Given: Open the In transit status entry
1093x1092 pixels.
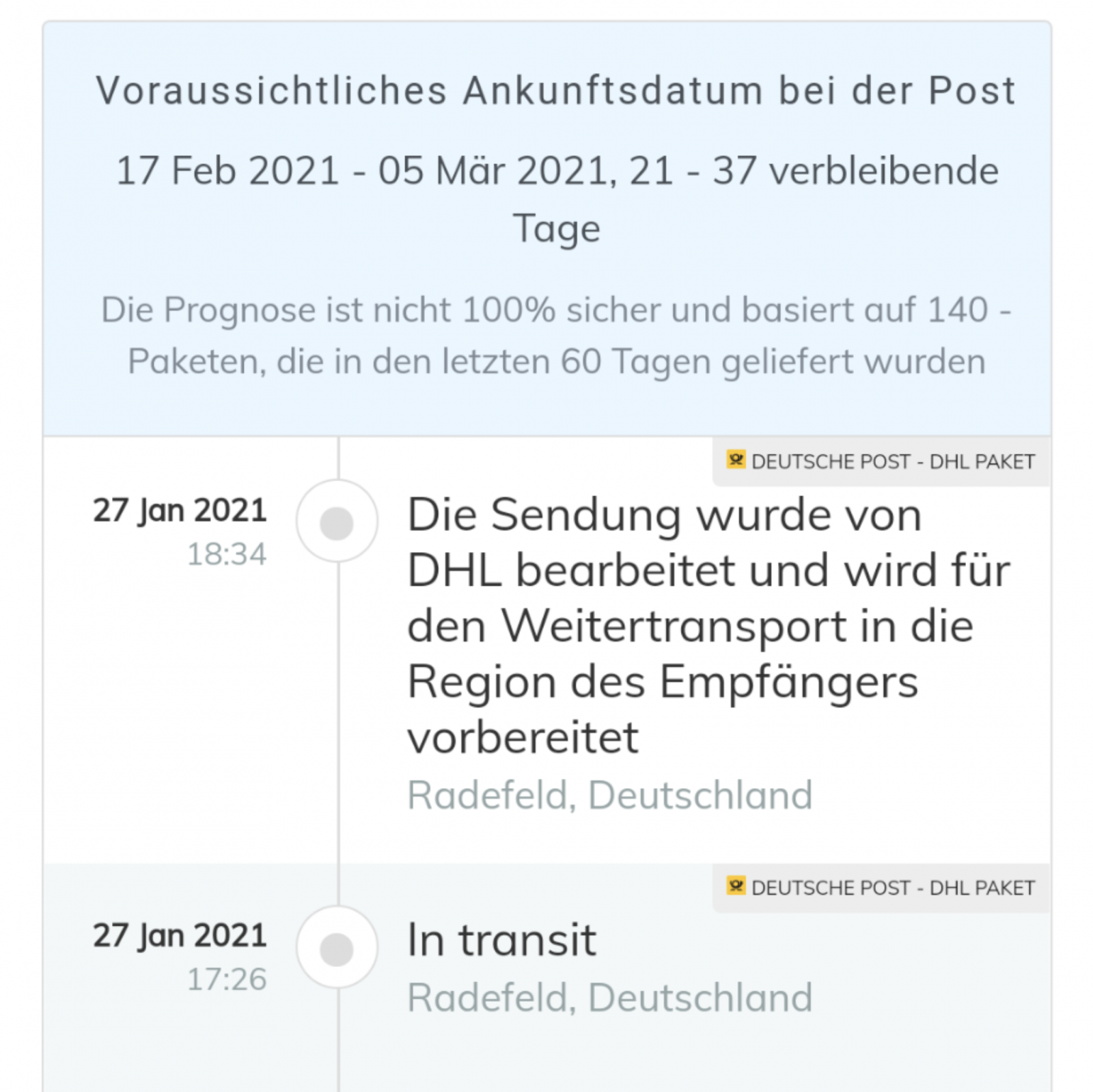Looking at the screenshot, I should [x=501, y=940].
